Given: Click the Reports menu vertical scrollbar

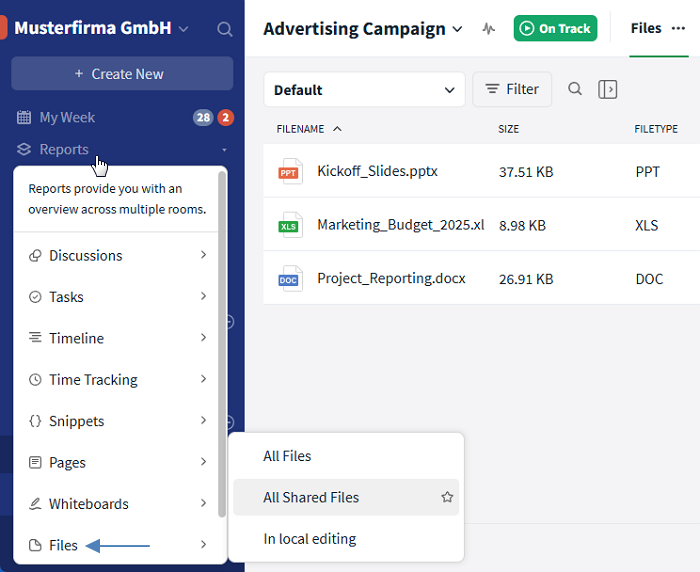Looking at the screenshot, I should coord(221,344).
